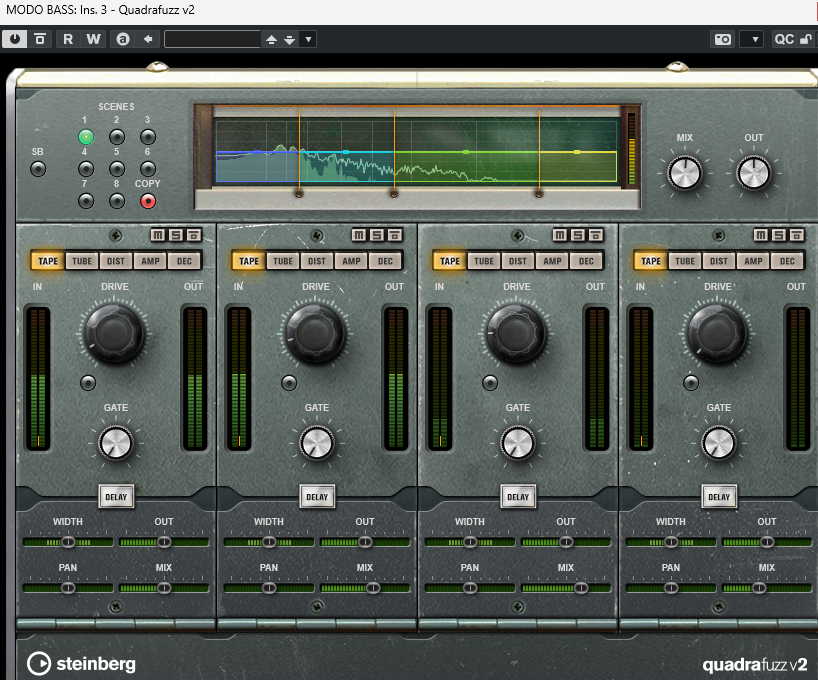This screenshot has width=818, height=680.
Task: Mute band 1 with its M icon
Action: coord(158,235)
